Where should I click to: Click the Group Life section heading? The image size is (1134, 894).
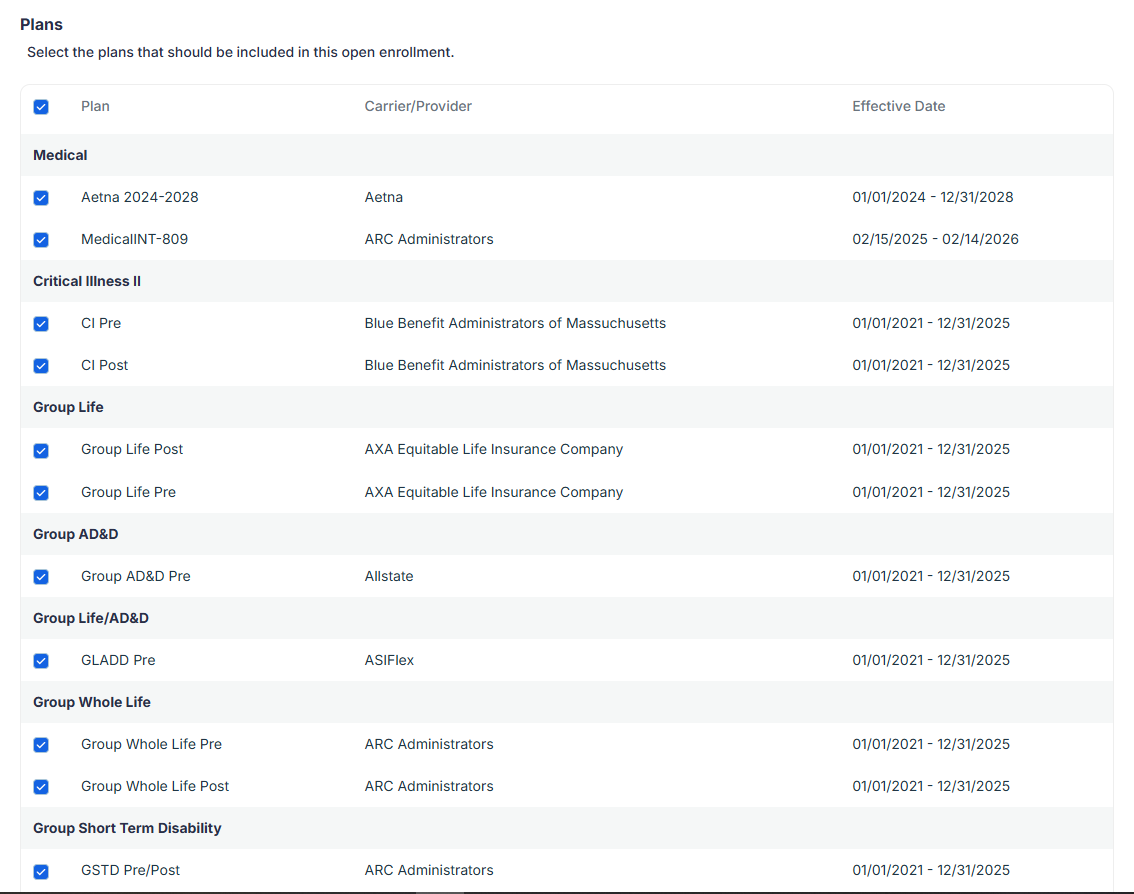click(x=68, y=407)
